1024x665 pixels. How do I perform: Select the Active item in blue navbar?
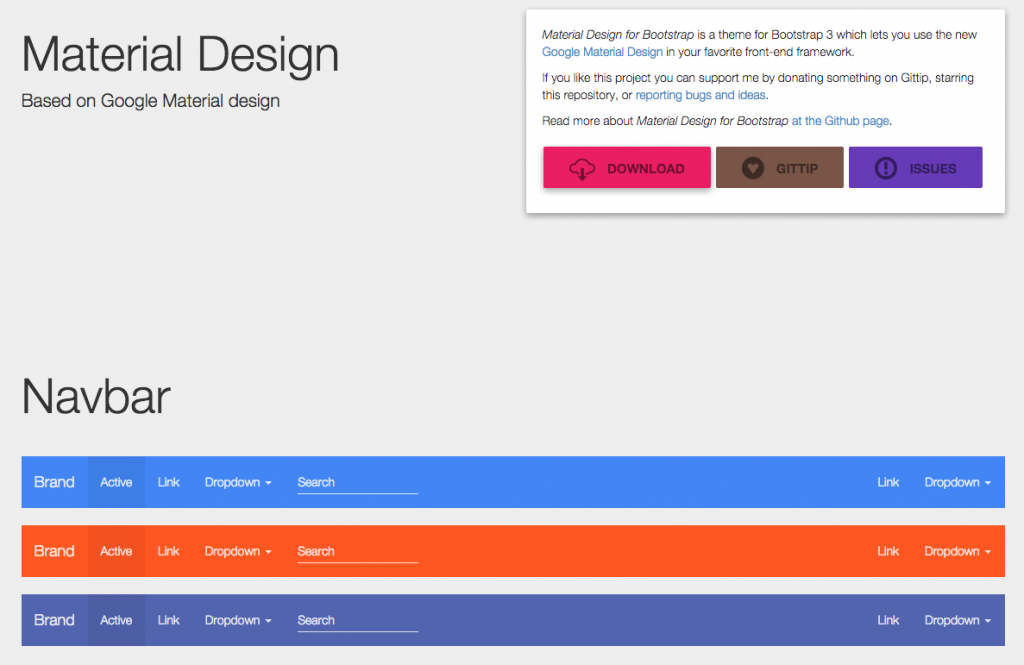tap(116, 482)
